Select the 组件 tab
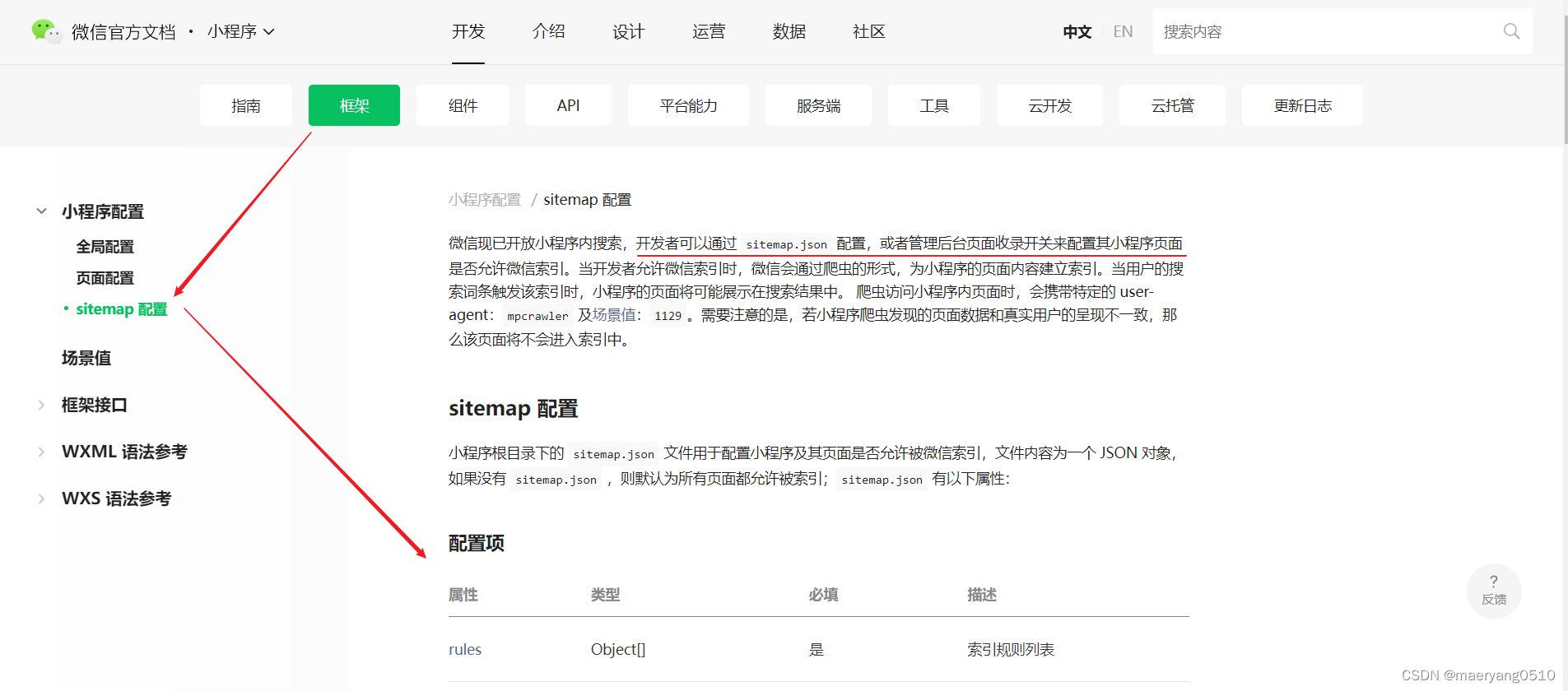The width and height of the screenshot is (1568, 691). (x=463, y=105)
